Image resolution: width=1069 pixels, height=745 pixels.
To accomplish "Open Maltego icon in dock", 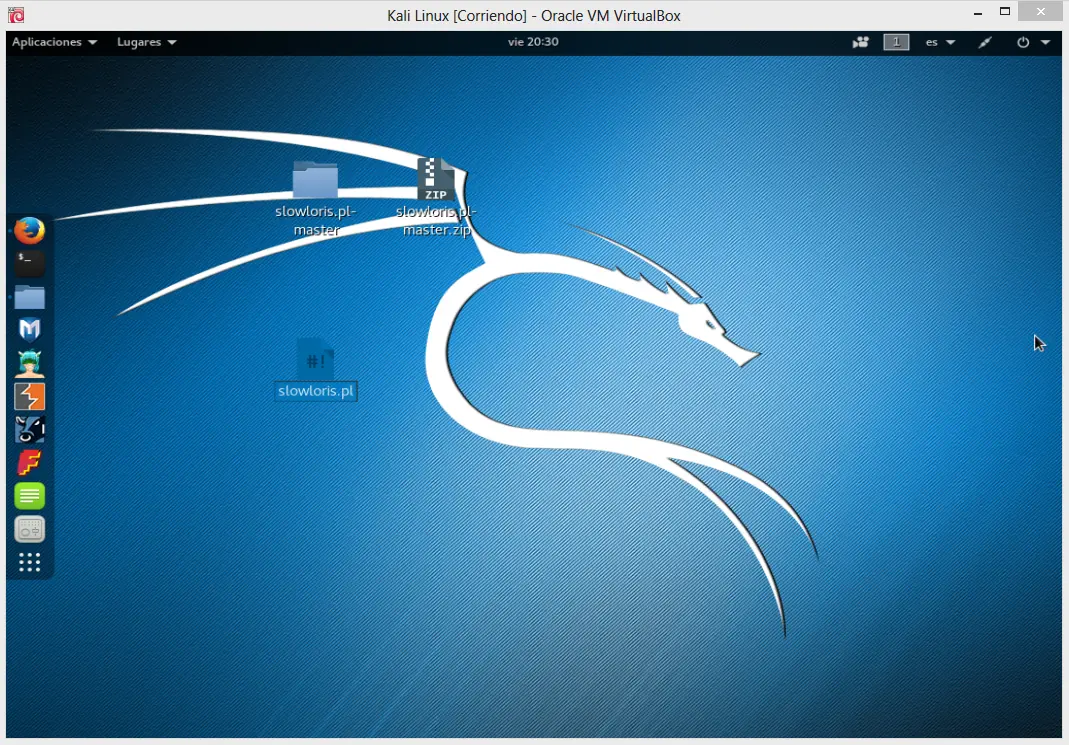I will click(x=29, y=429).
